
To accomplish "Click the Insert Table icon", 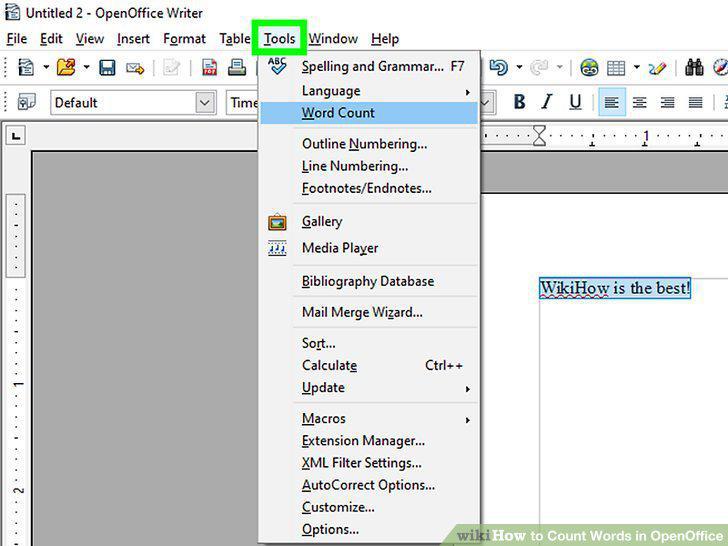I will point(616,68).
